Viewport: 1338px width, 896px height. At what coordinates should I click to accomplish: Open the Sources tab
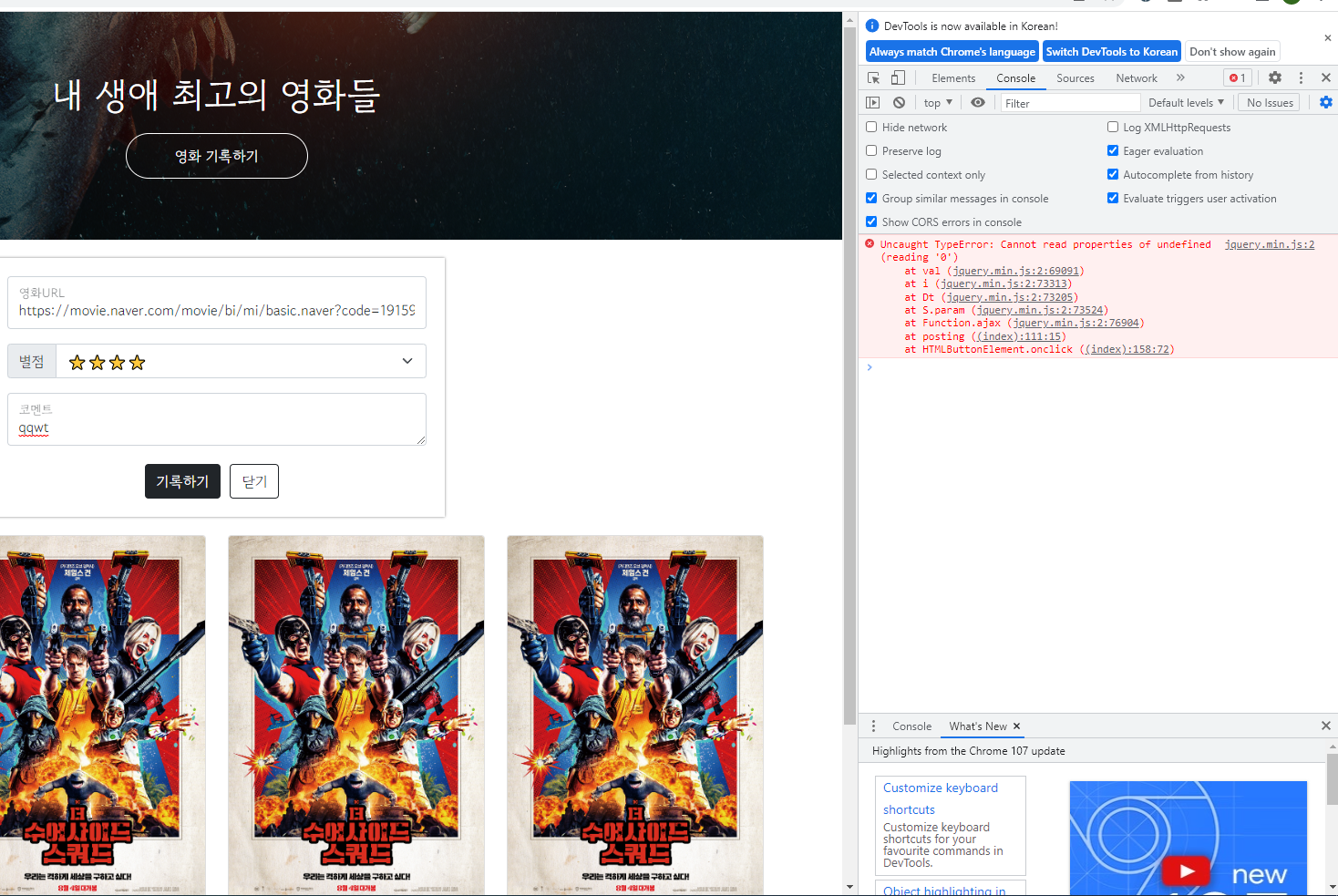click(1076, 78)
